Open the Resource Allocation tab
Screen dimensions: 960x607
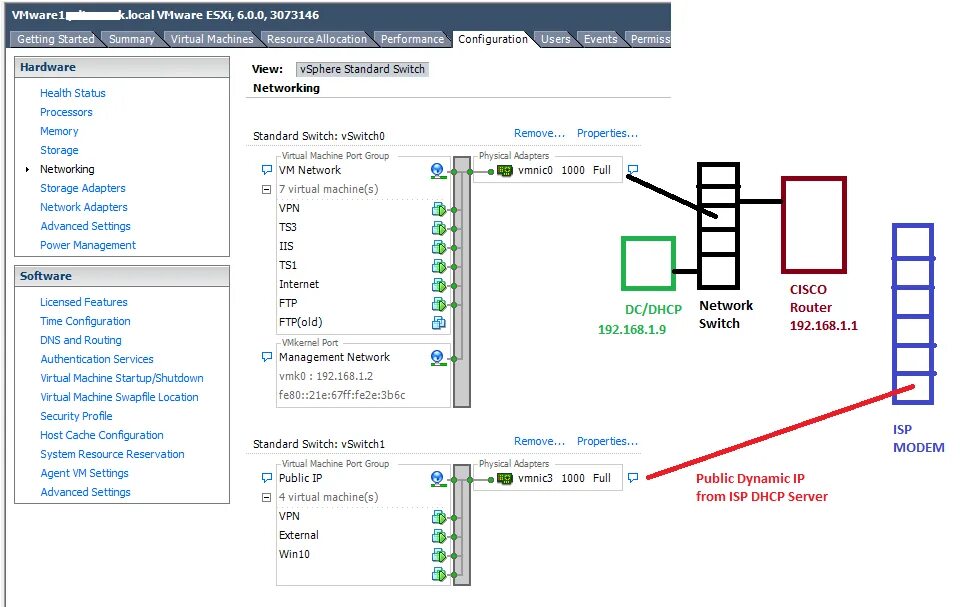tap(317, 39)
